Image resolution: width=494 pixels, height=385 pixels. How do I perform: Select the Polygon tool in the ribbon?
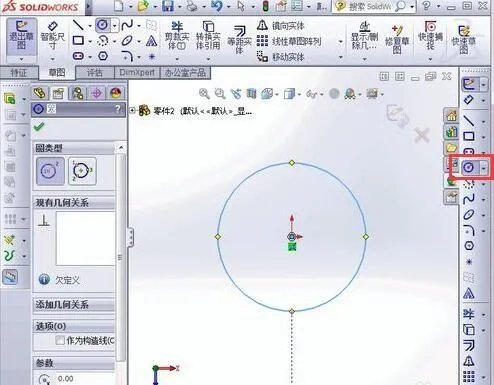(103, 56)
